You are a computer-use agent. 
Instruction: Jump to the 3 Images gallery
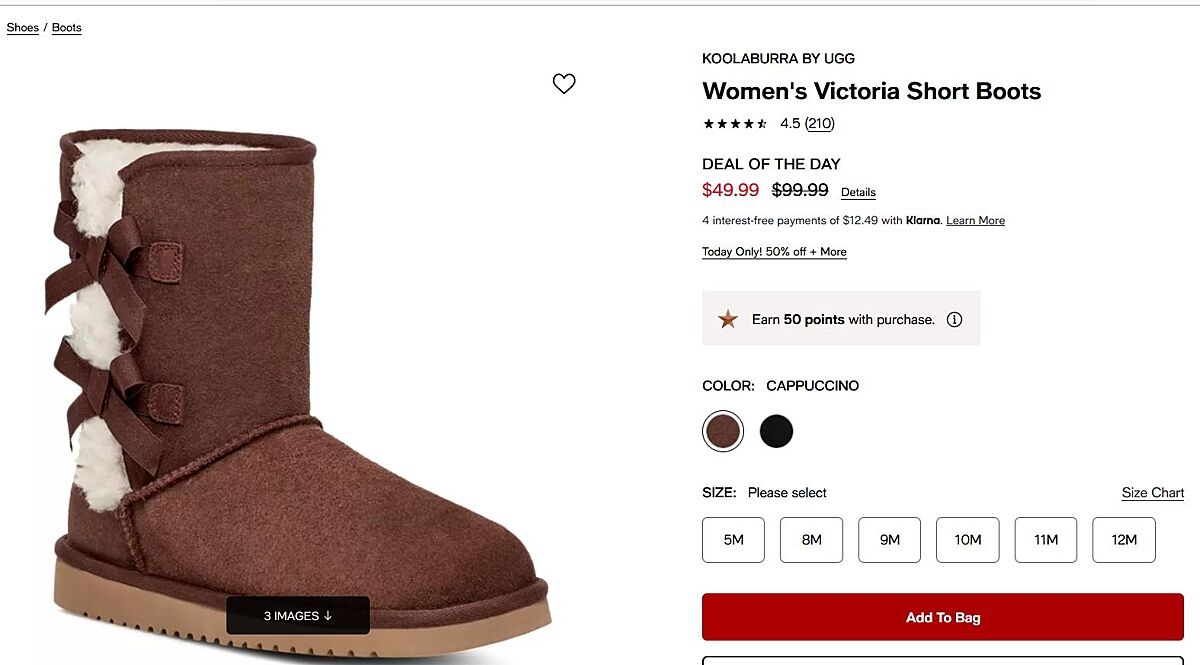(x=298, y=616)
